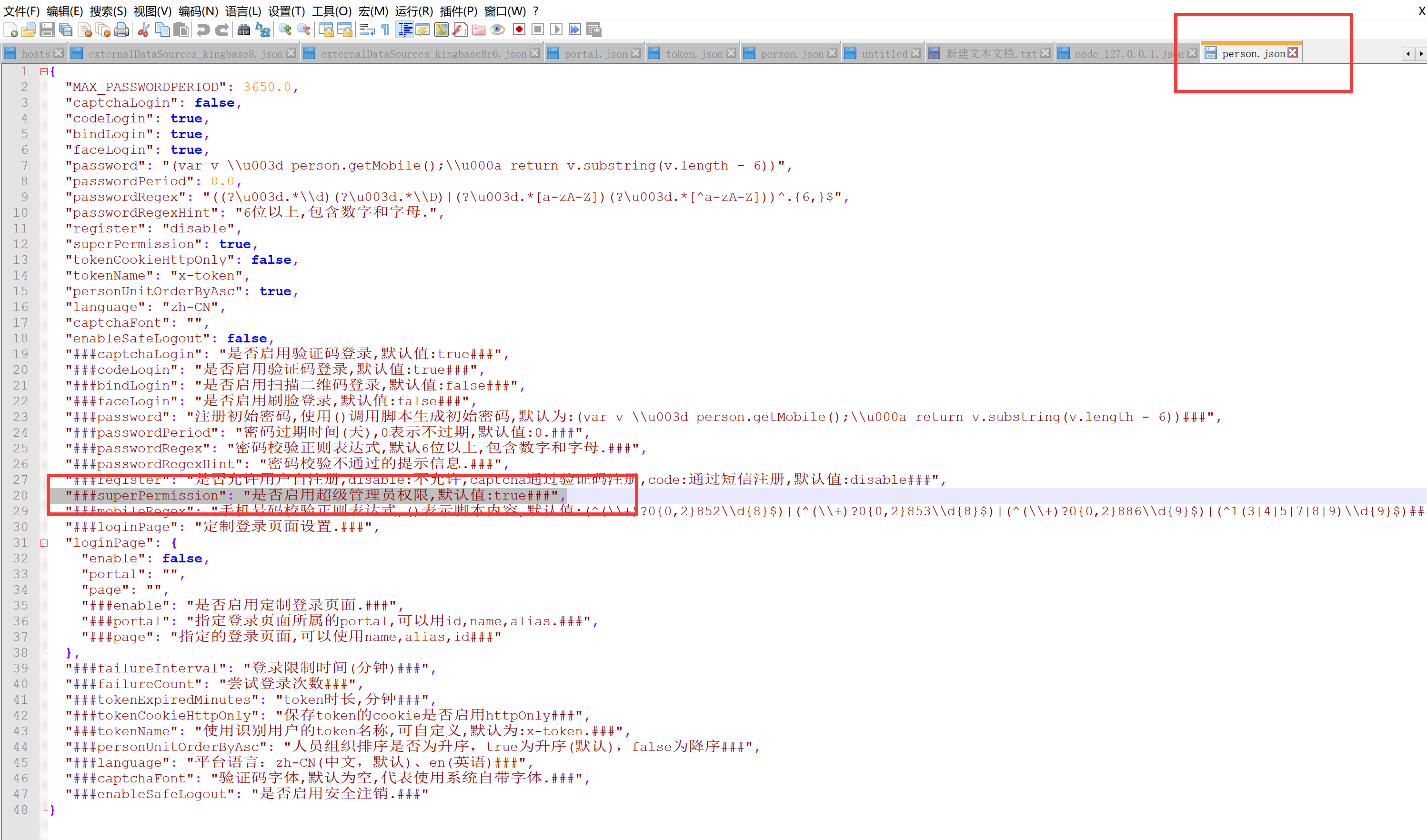The width and height of the screenshot is (1427, 840).
Task: Start macro recording with the red dot
Action: pos(519,30)
